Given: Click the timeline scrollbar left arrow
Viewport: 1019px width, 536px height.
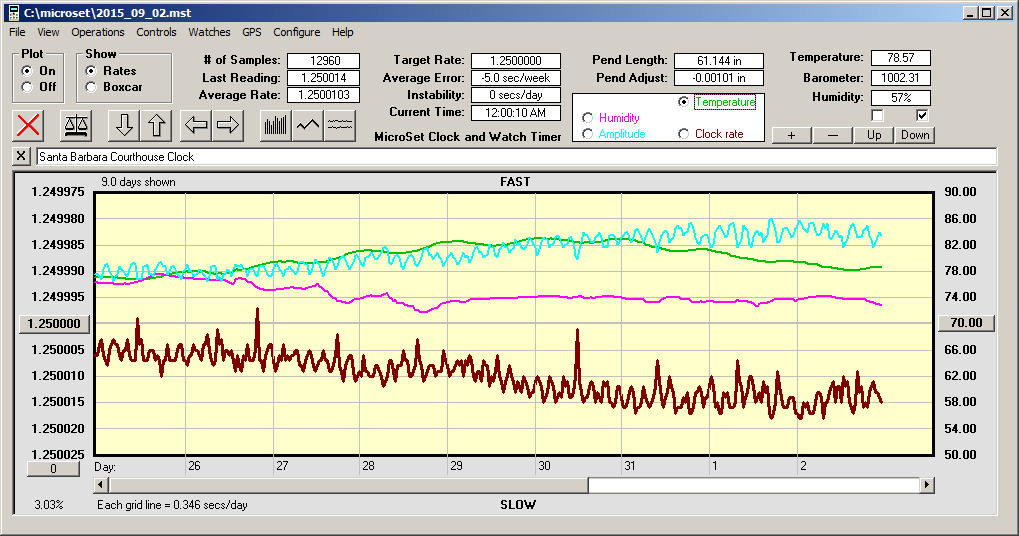Looking at the screenshot, I should [x=101, y=485].
